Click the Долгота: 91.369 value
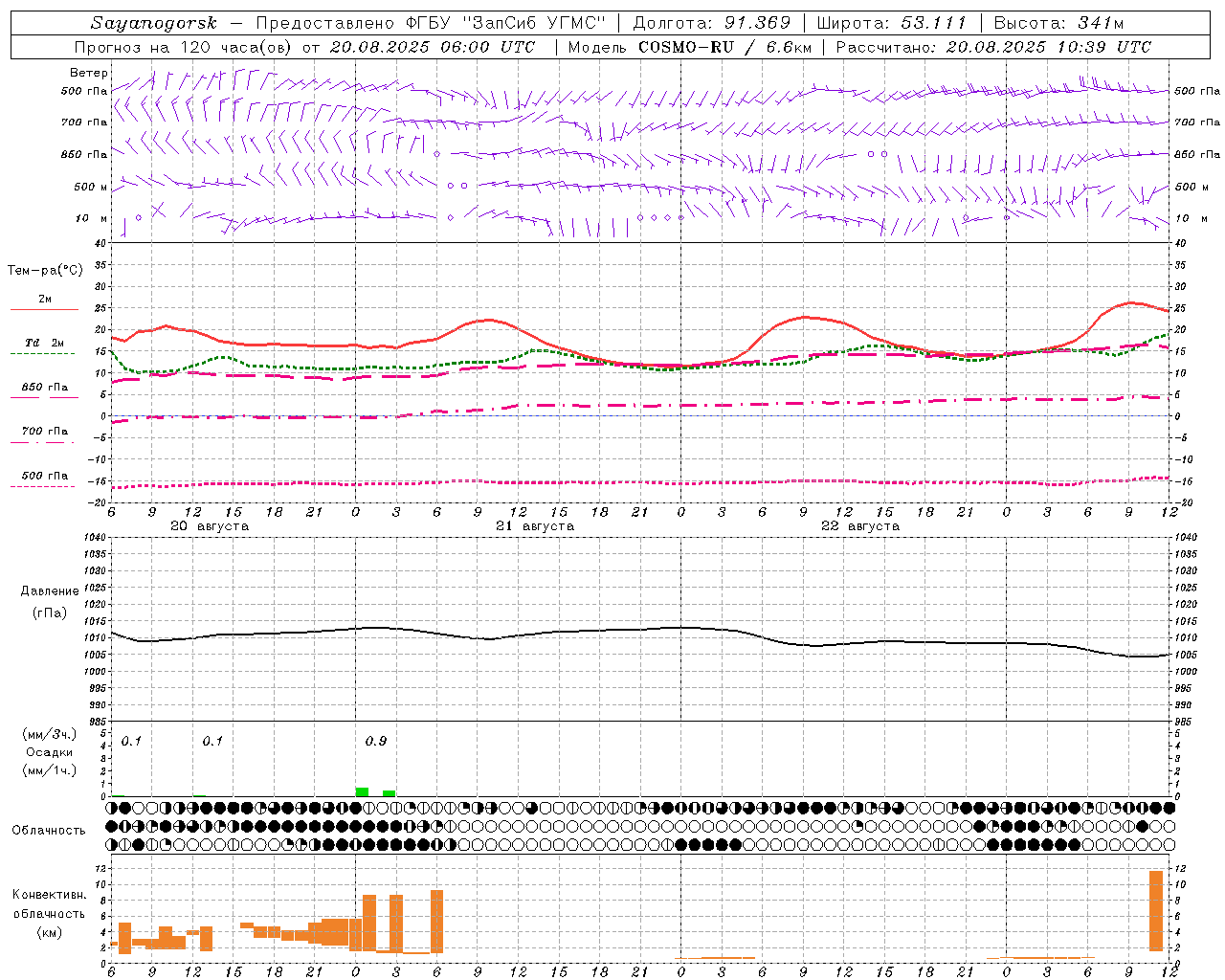The width and height of the screenshot is (1225, 980). (712, 23)
